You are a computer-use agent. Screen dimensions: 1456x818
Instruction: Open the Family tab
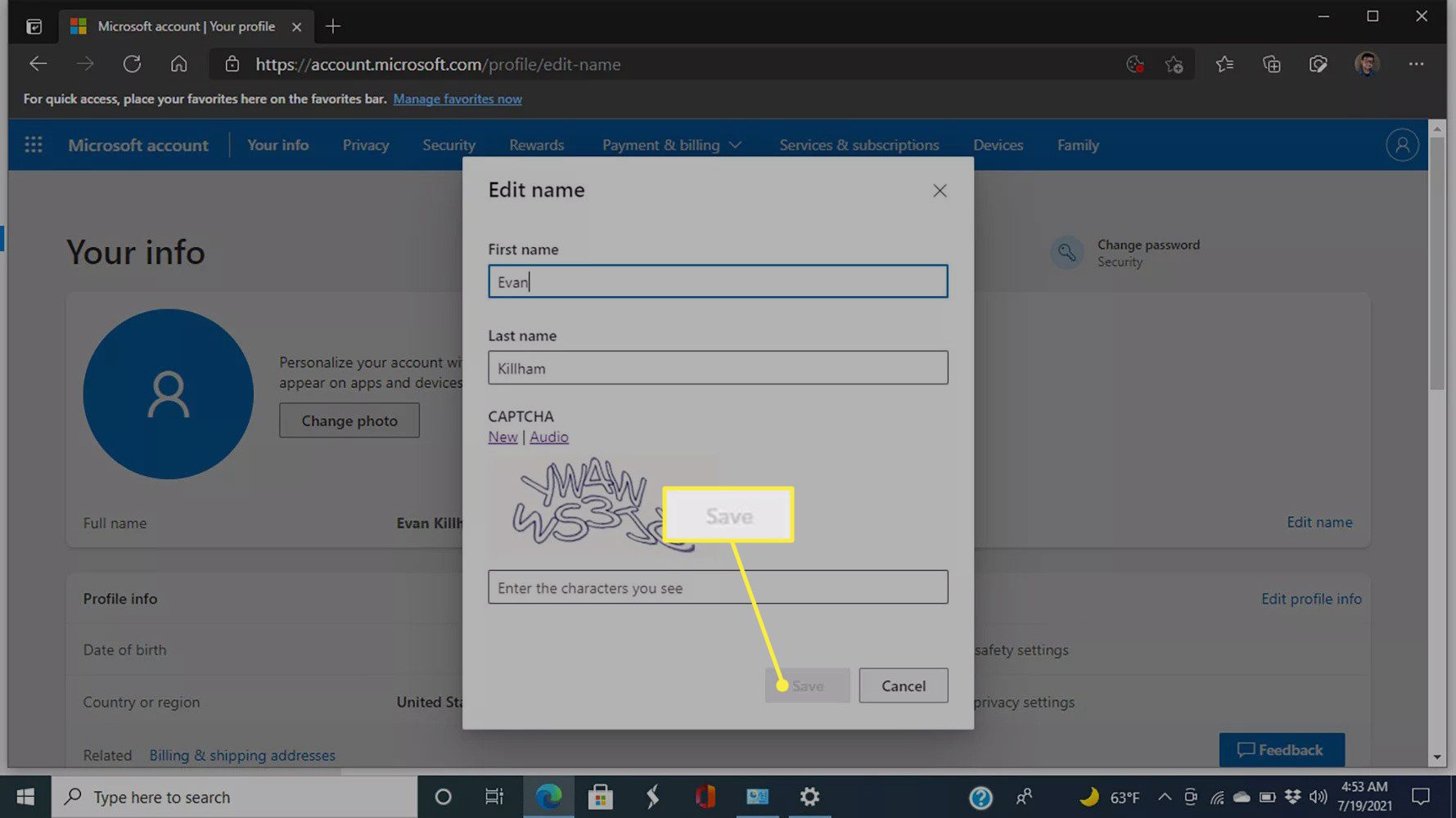(x=1078, y=145)
